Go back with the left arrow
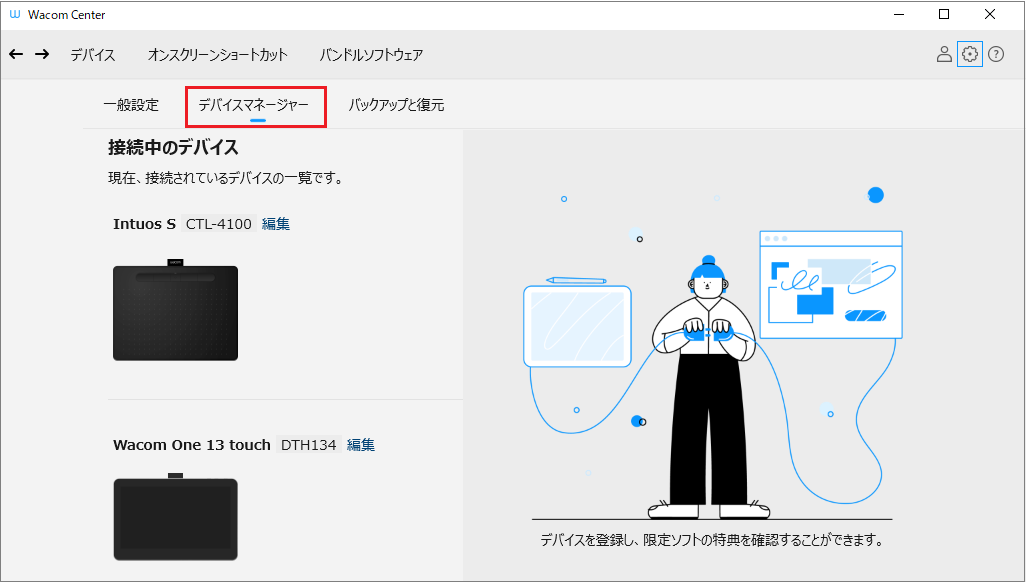1026x582 pixels. point(16,54)
